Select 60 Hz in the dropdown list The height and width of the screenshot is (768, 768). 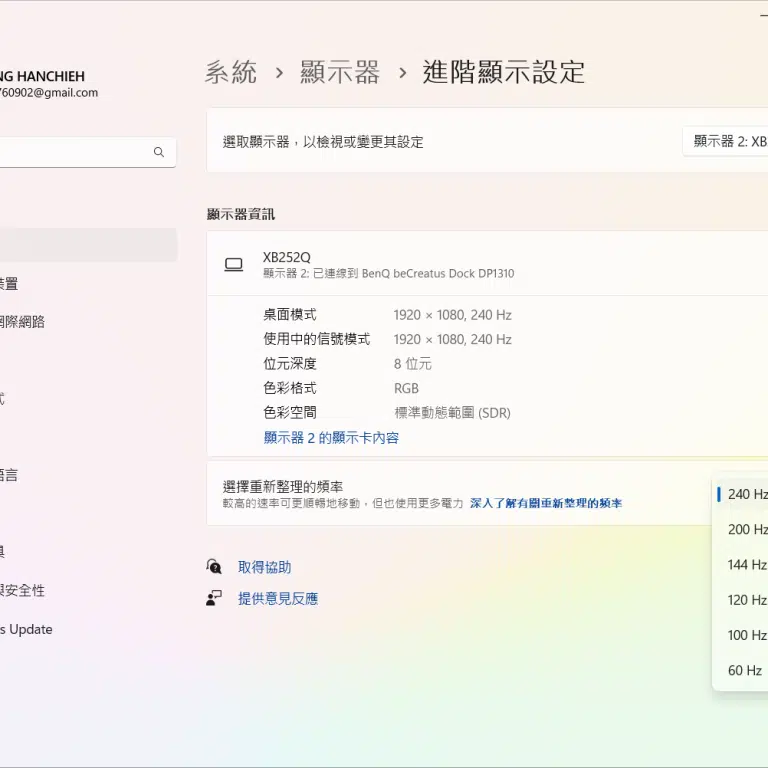click(744, 670)
